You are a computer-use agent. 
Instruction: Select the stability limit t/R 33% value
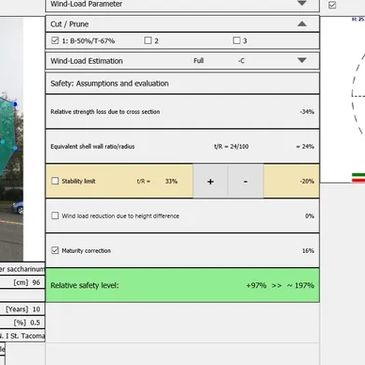[x=171, y=181]
